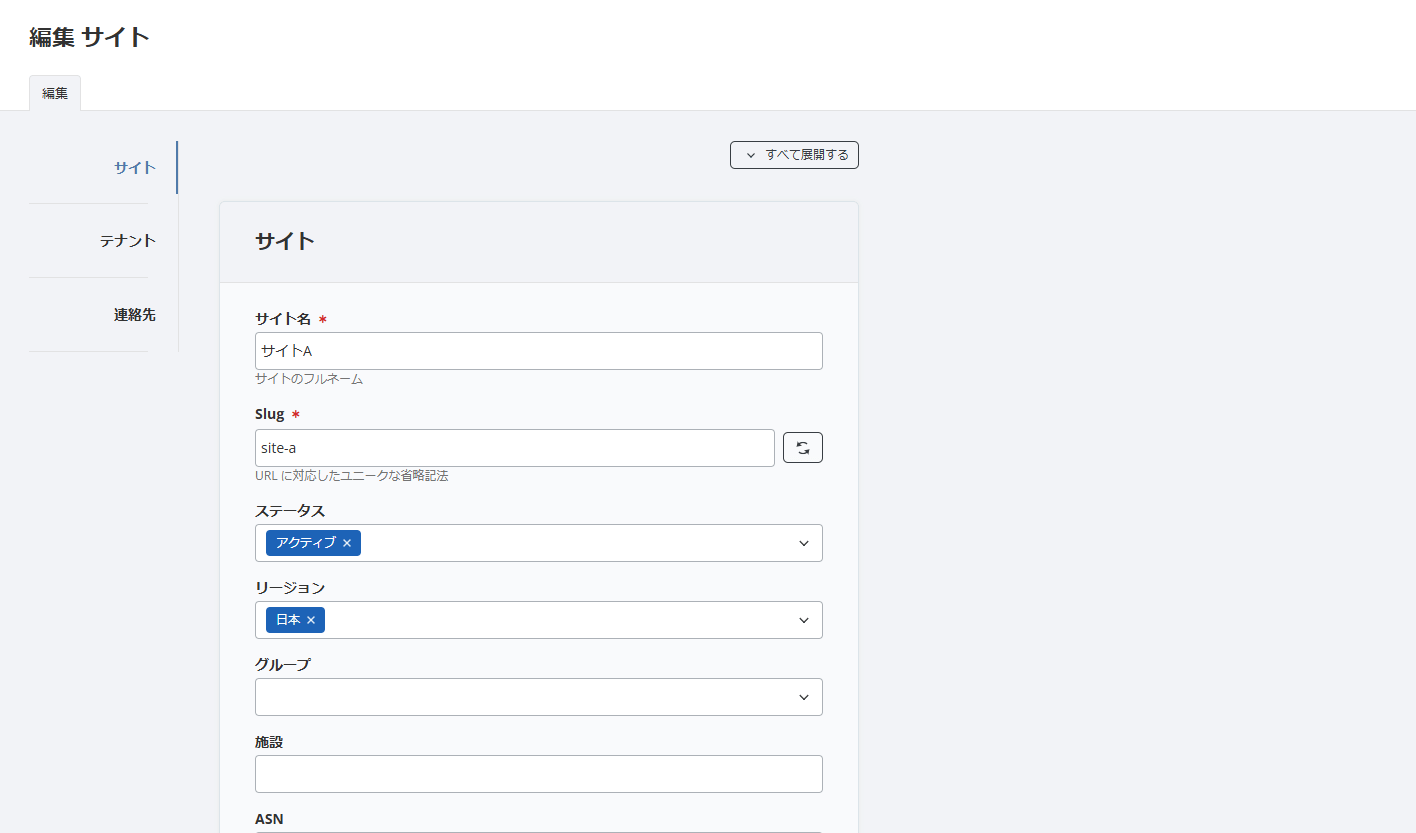Click helper text サイトのフルネーム

point(309,379)
